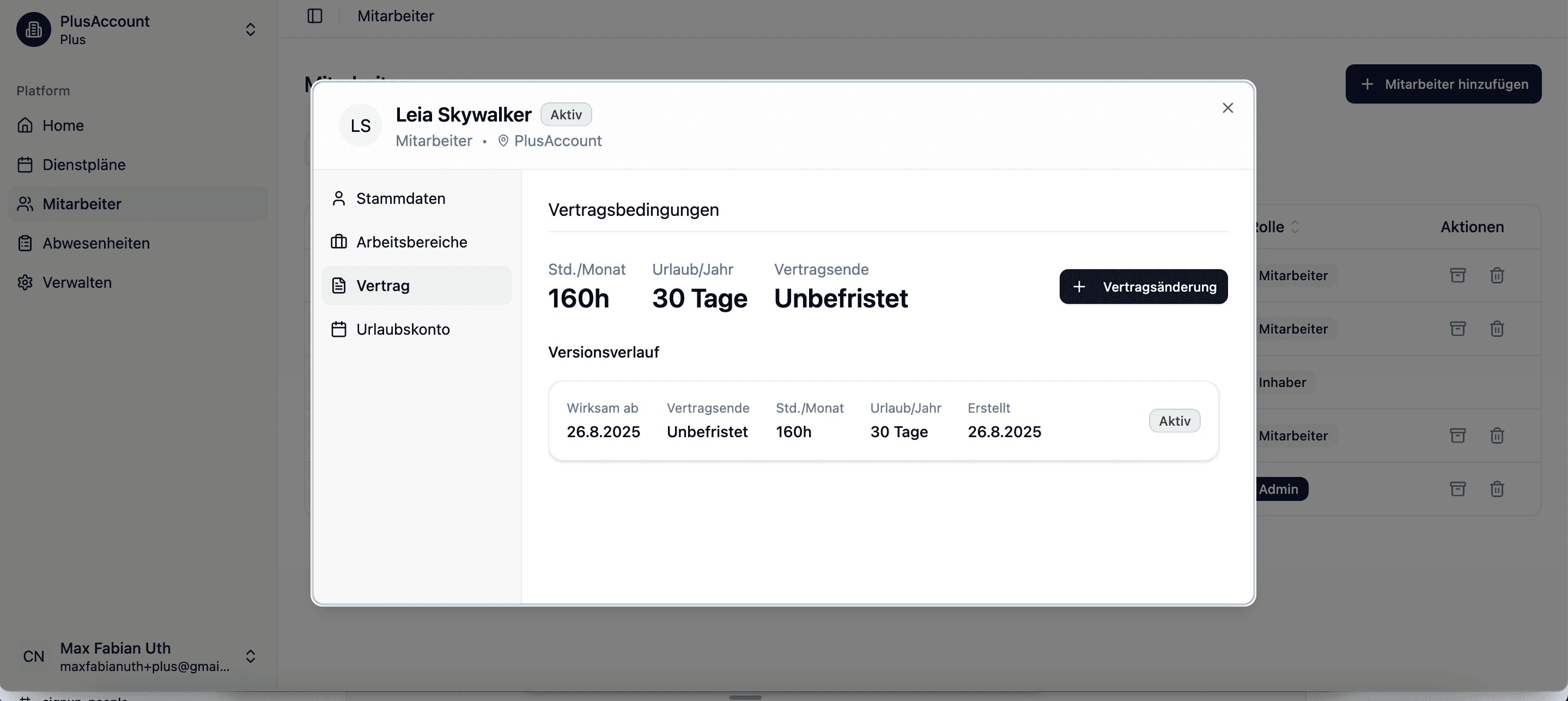Click location pin next to PlusAccount

(503, 141)
